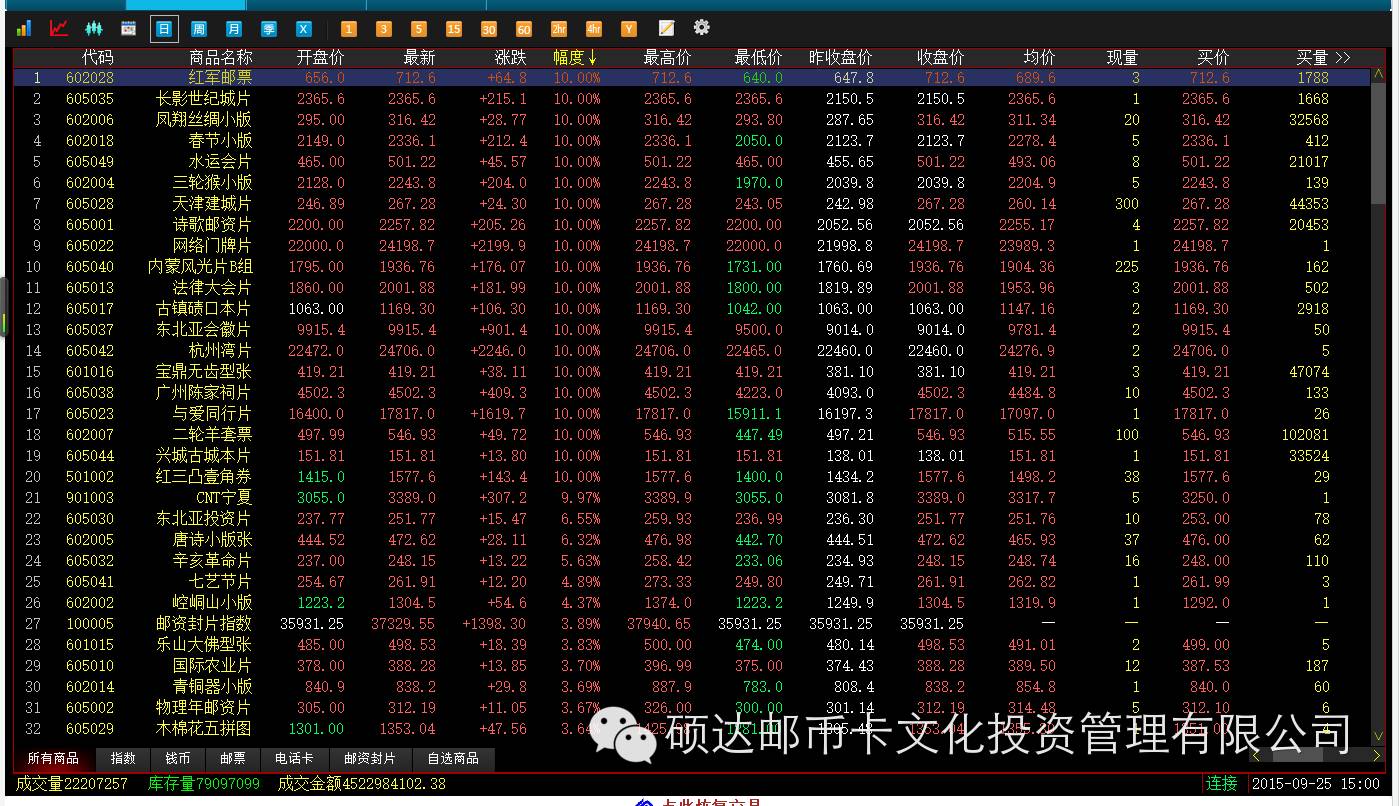The width and height of the screenshot is (1399, 806).
Task: Select the 长影世纪城片 row
Action: tap(691, 99)
